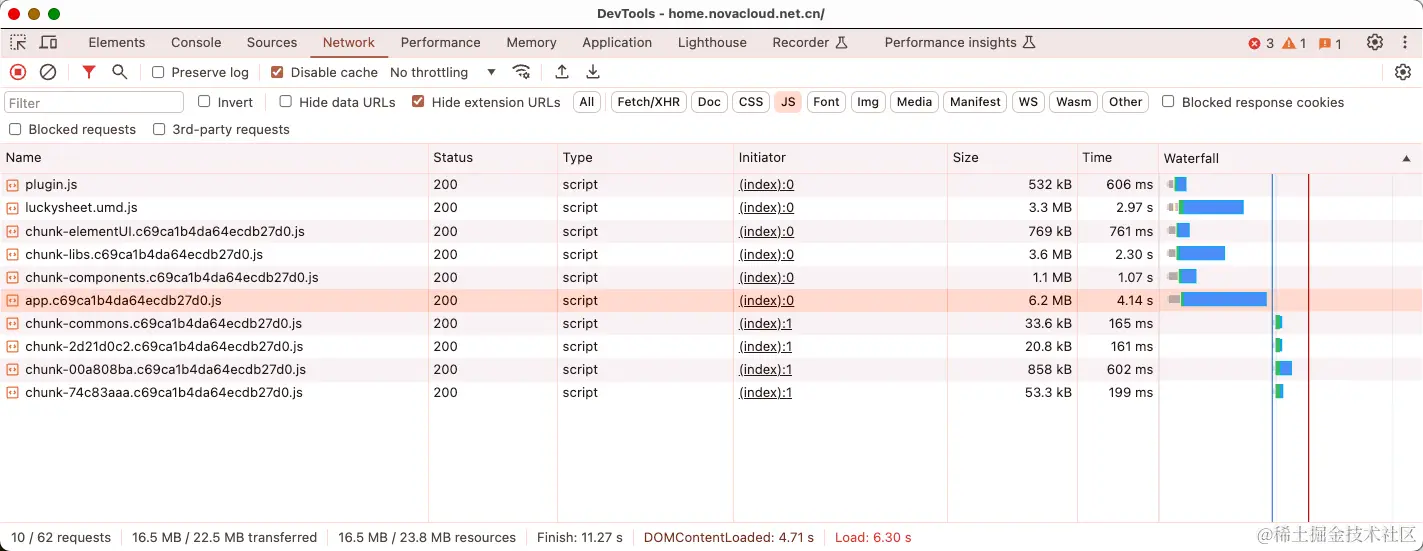Toggle the device toolbar icon
The height and width of the screenshot is (551, 1423).
[48, 42]
